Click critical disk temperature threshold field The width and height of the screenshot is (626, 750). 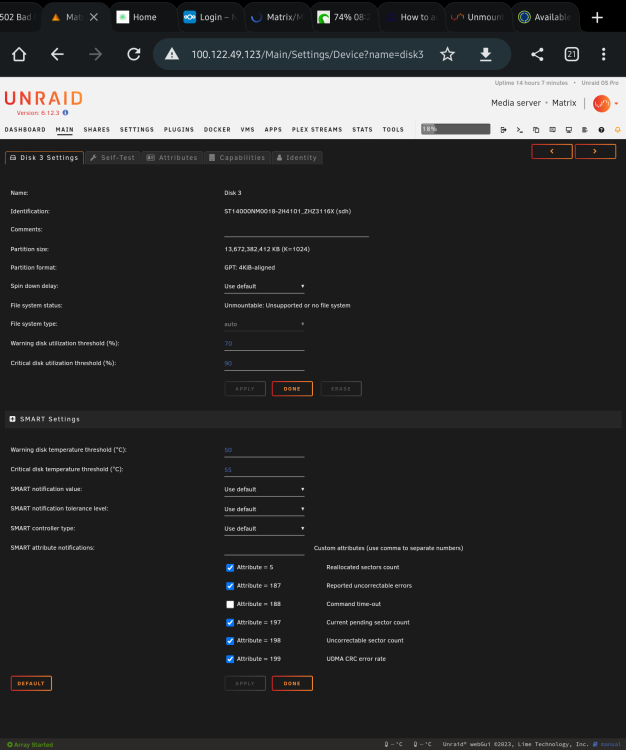click(264, 470)
